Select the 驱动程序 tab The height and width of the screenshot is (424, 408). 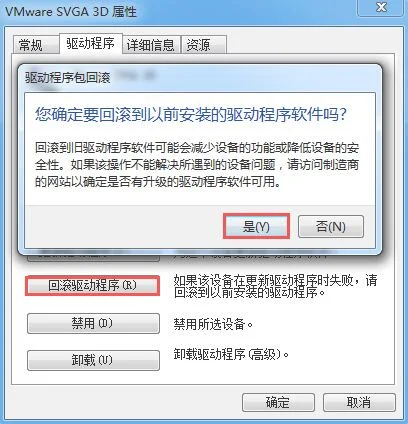coord(91,43)
